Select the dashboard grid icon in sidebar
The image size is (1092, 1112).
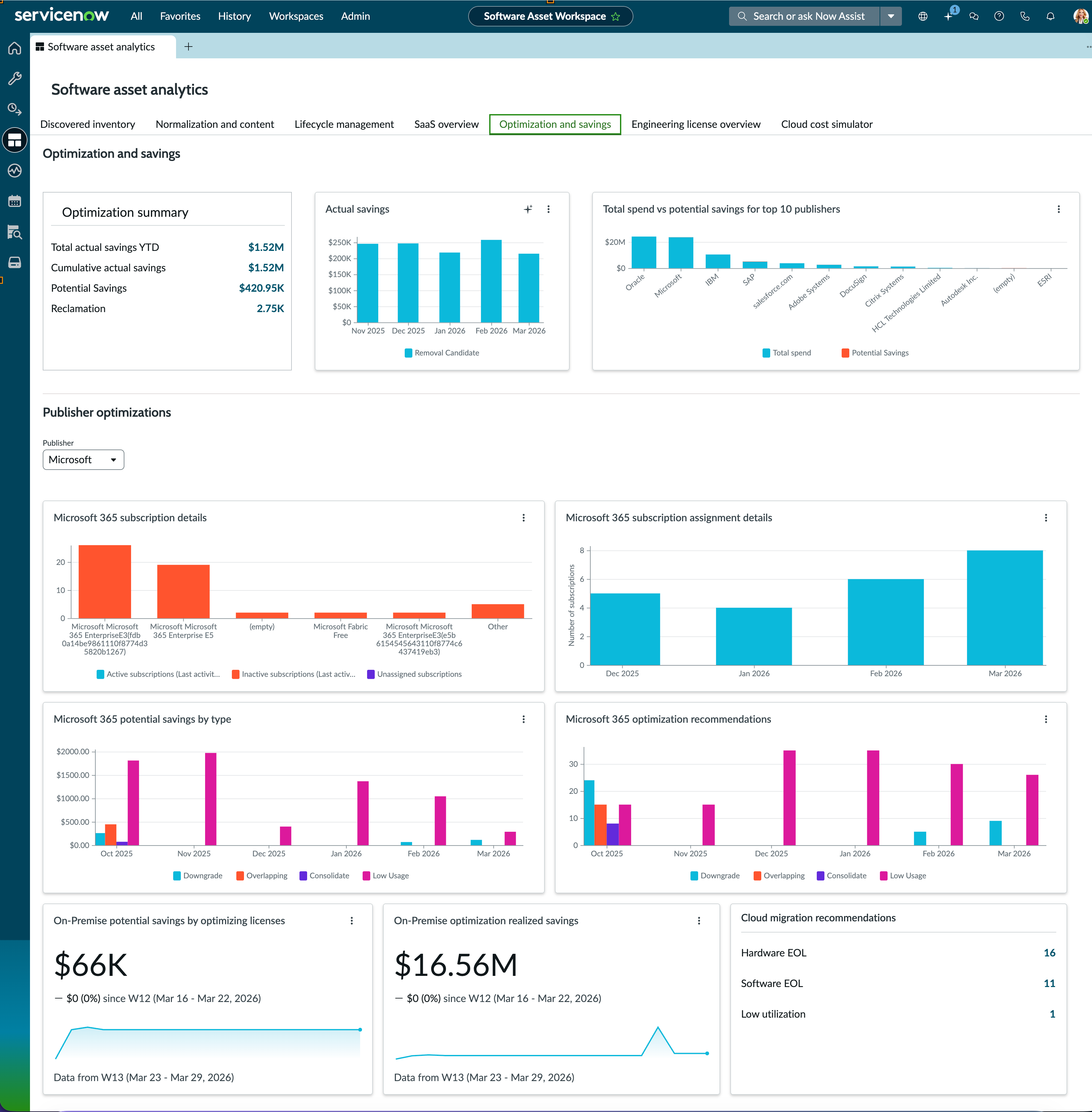(15, 140)
